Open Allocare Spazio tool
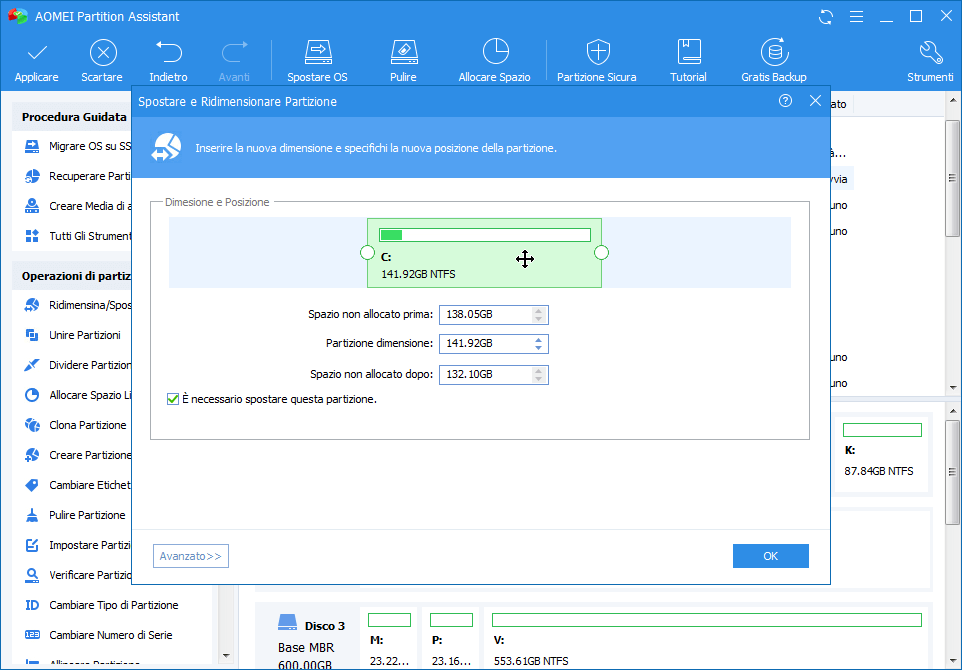This screenshot has width=962, height=670. click(x=494, y=61)
